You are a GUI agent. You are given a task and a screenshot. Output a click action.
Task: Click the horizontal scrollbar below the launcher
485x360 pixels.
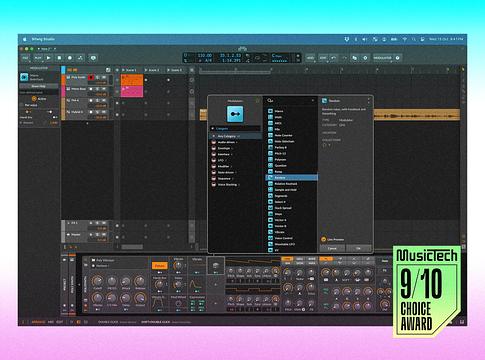click(132, 247)
